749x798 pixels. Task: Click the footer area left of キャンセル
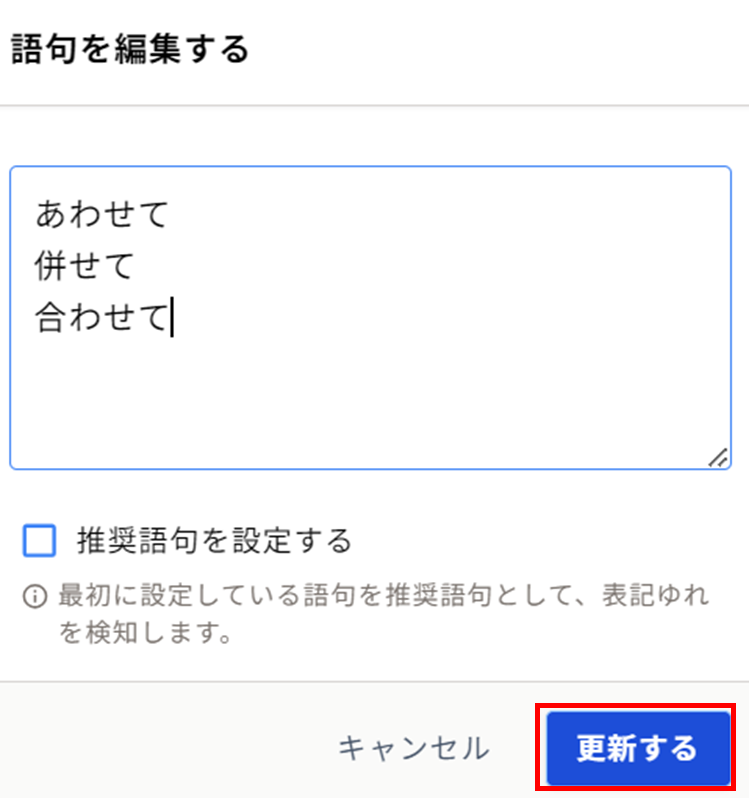click(163, 748)
